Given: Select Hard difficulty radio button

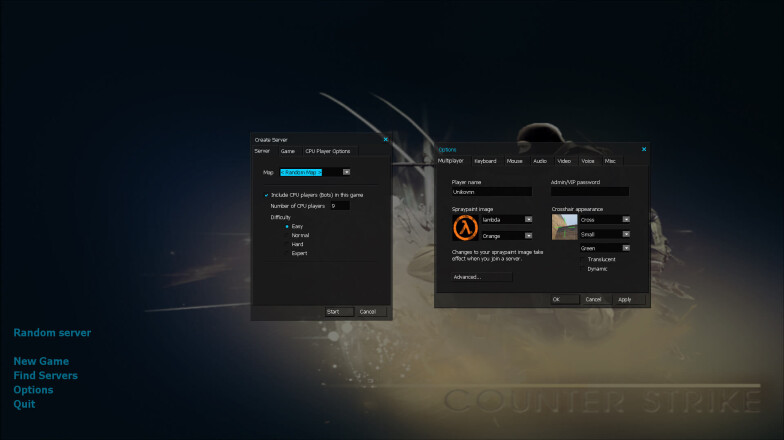Looking at the screenshot, I should pos(287,244).
